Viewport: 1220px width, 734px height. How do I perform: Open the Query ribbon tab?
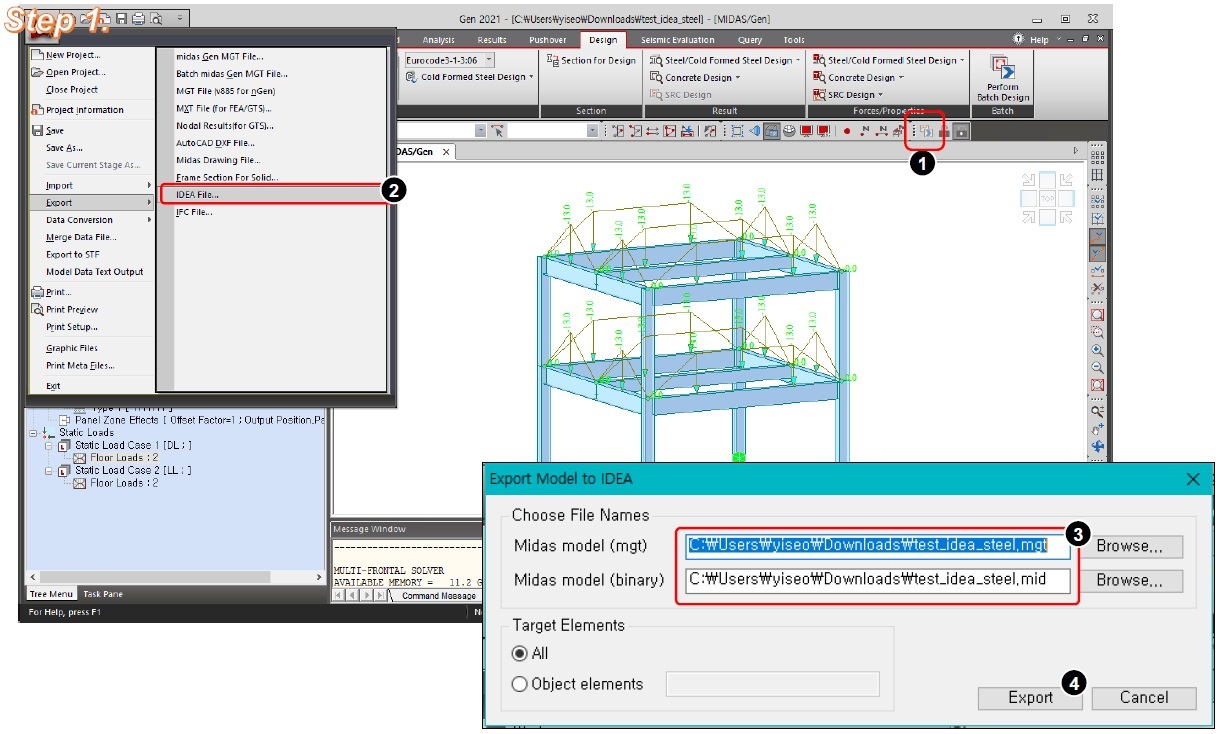tap(749, 40)
